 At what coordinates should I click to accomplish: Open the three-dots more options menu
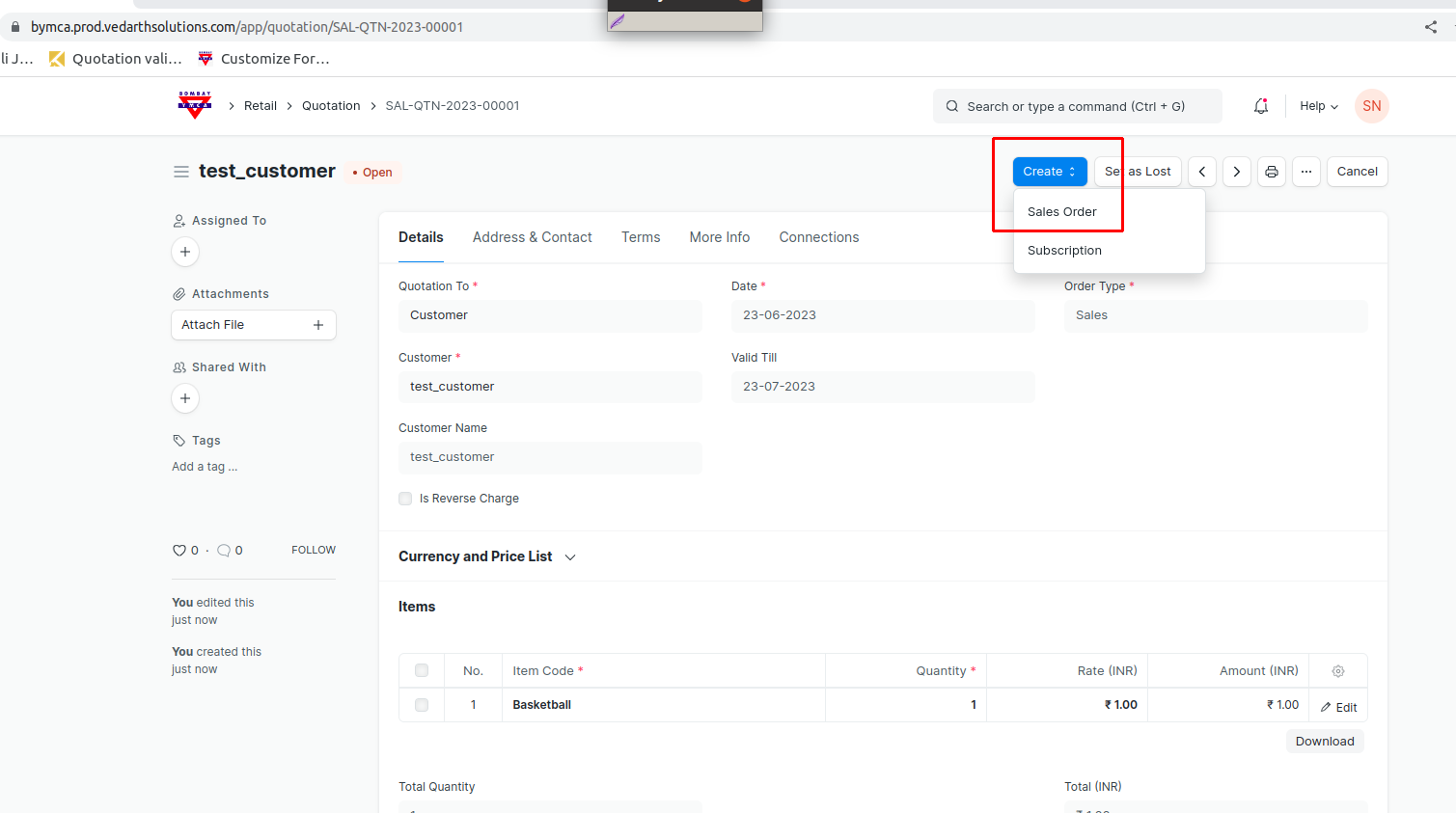point(1306,172)
